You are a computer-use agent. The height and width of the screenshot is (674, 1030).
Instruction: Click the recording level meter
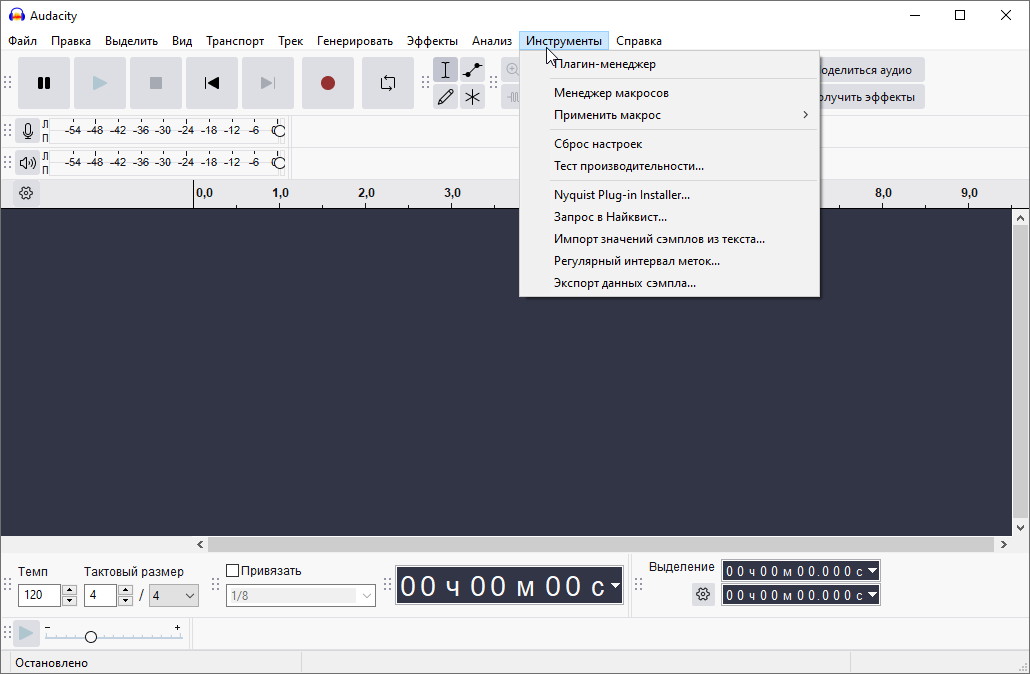pos(167,131)
